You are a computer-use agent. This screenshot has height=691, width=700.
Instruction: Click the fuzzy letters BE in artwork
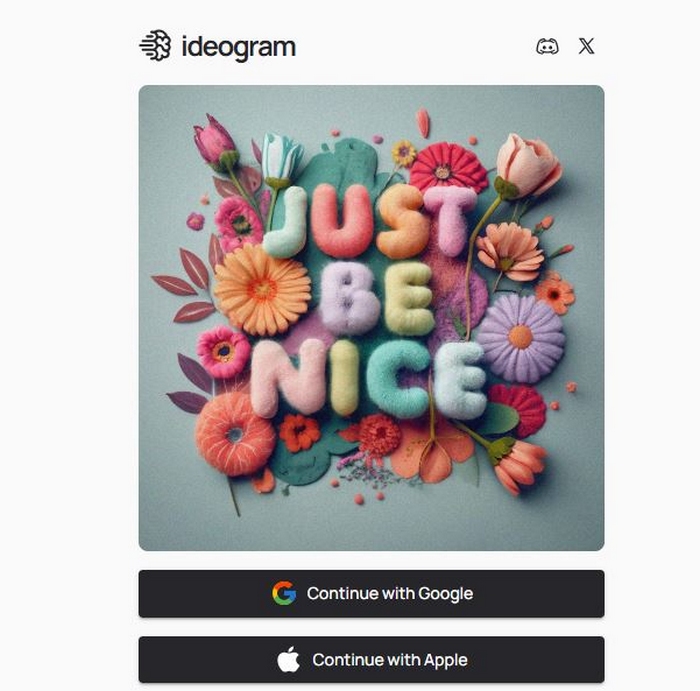(x=377, y=298)
